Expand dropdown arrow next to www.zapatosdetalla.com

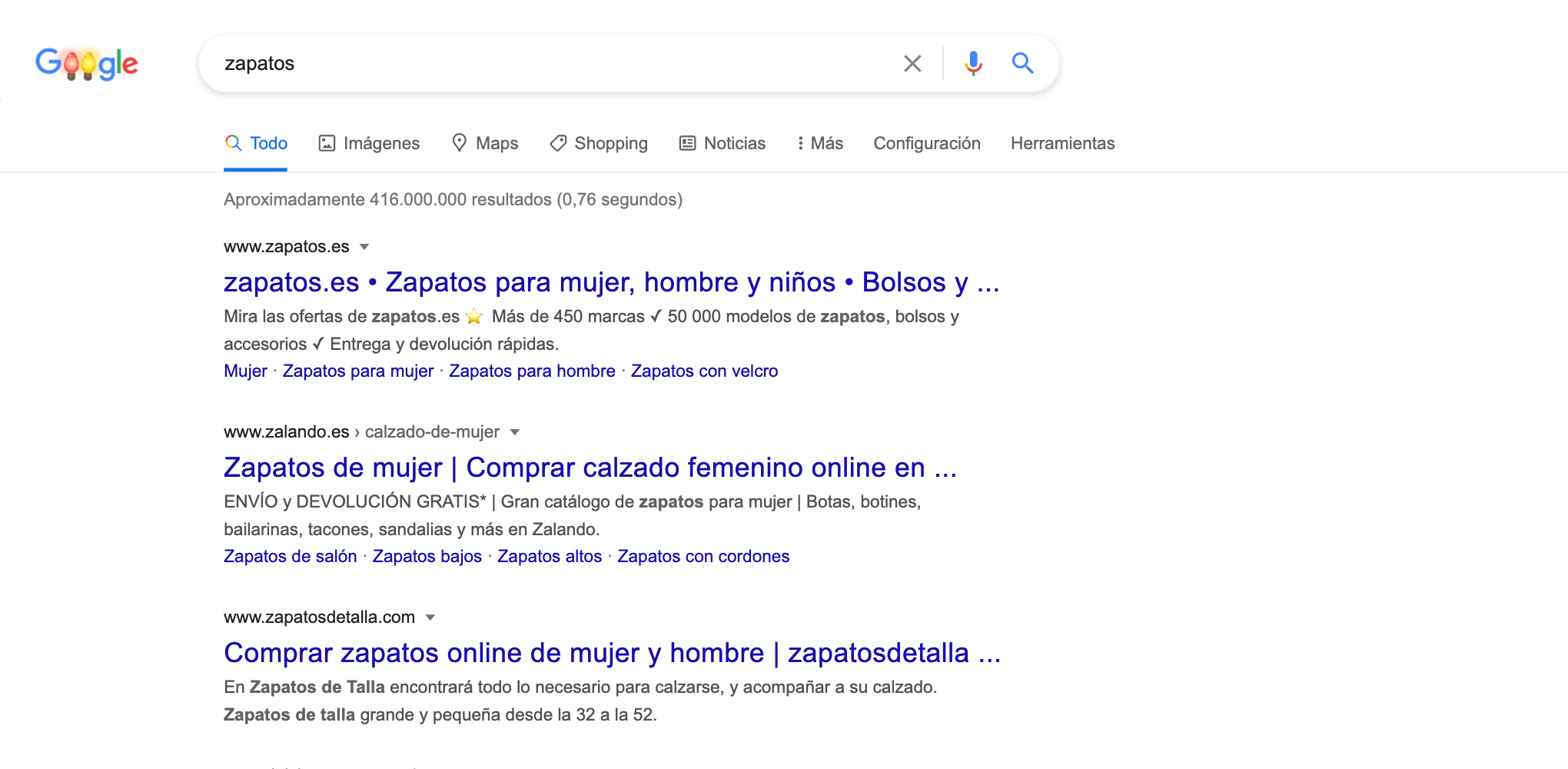point(430,618)
